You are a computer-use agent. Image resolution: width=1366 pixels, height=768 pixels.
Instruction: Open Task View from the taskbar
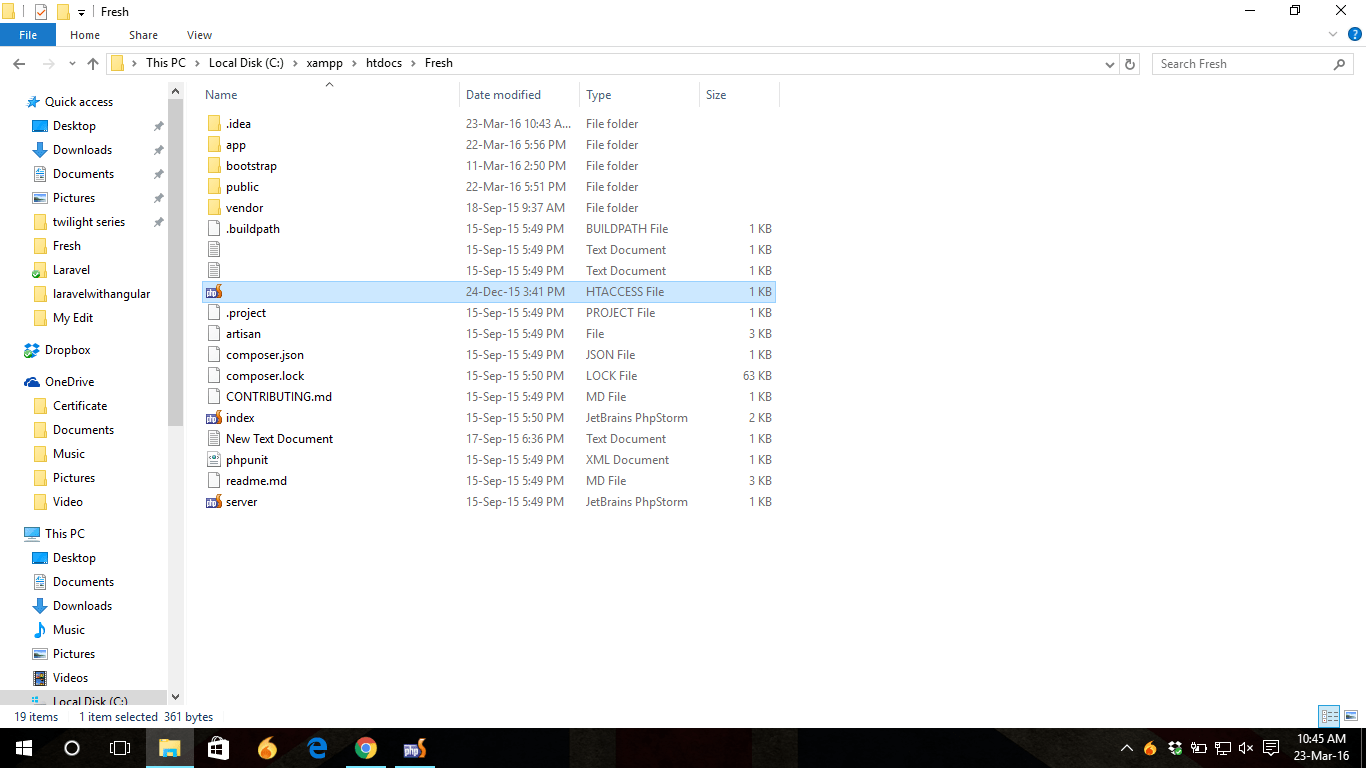tap(119, 748)
